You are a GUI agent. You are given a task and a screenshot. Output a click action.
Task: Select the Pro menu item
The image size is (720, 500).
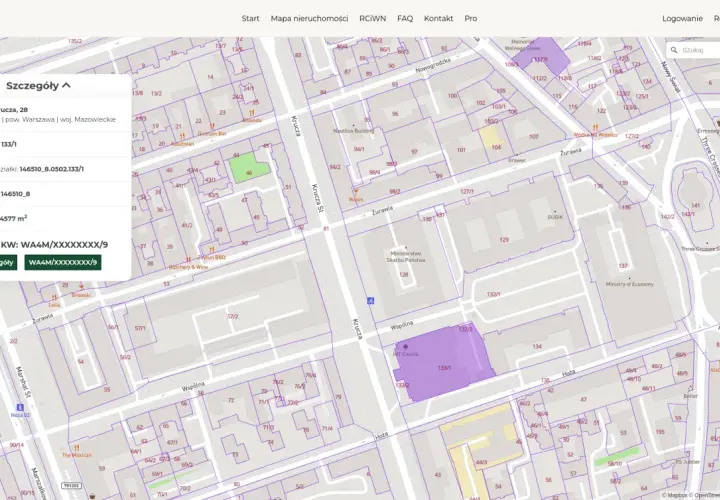[x=471, y=18]
